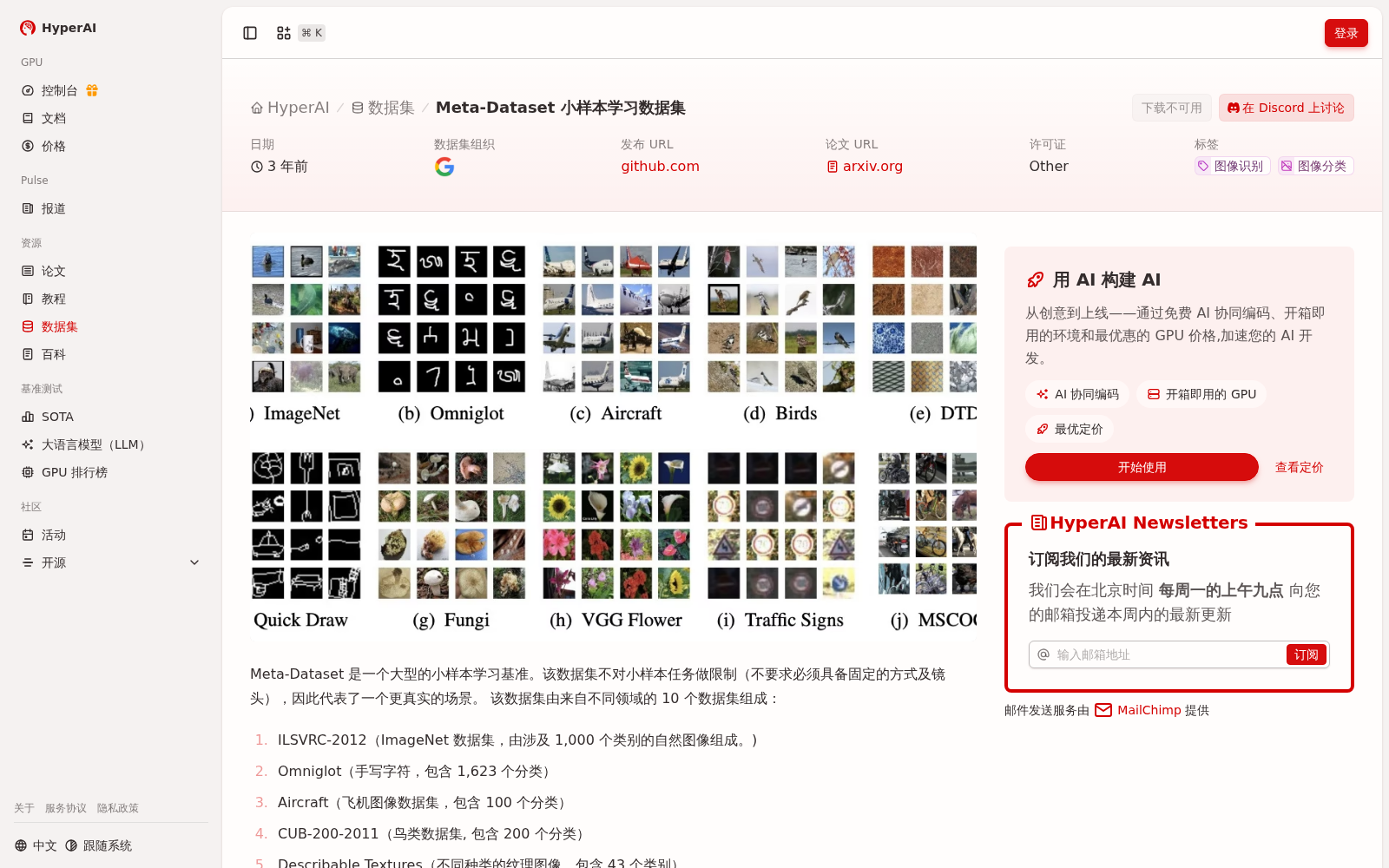Click the 开始使用 button
Screen dimensions: 1389x868
pos(1142,467)
